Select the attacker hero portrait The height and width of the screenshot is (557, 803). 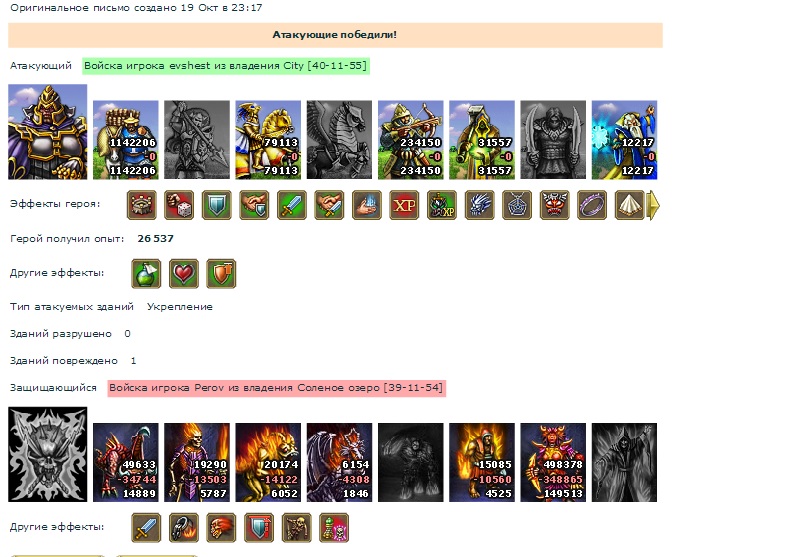click(48, 132)
